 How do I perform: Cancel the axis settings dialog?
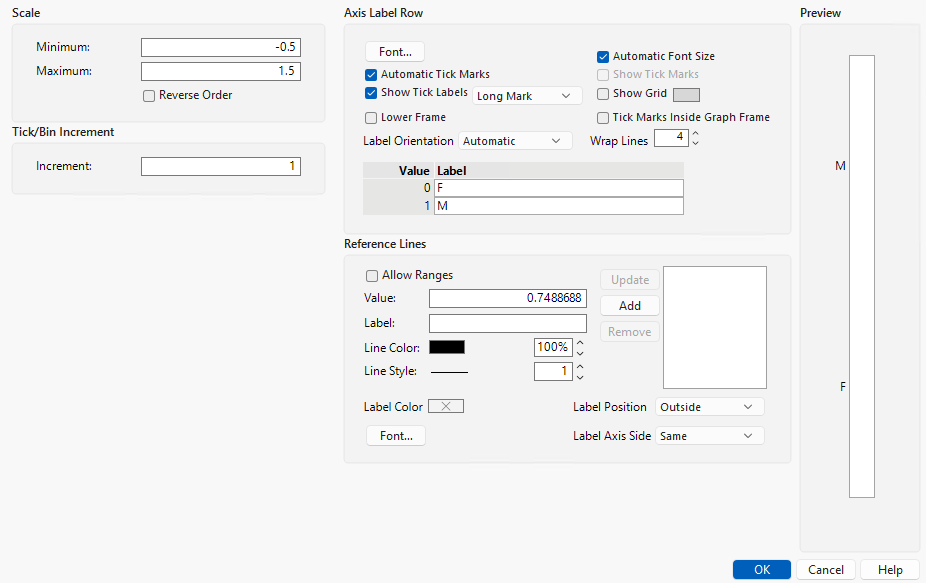825,569
